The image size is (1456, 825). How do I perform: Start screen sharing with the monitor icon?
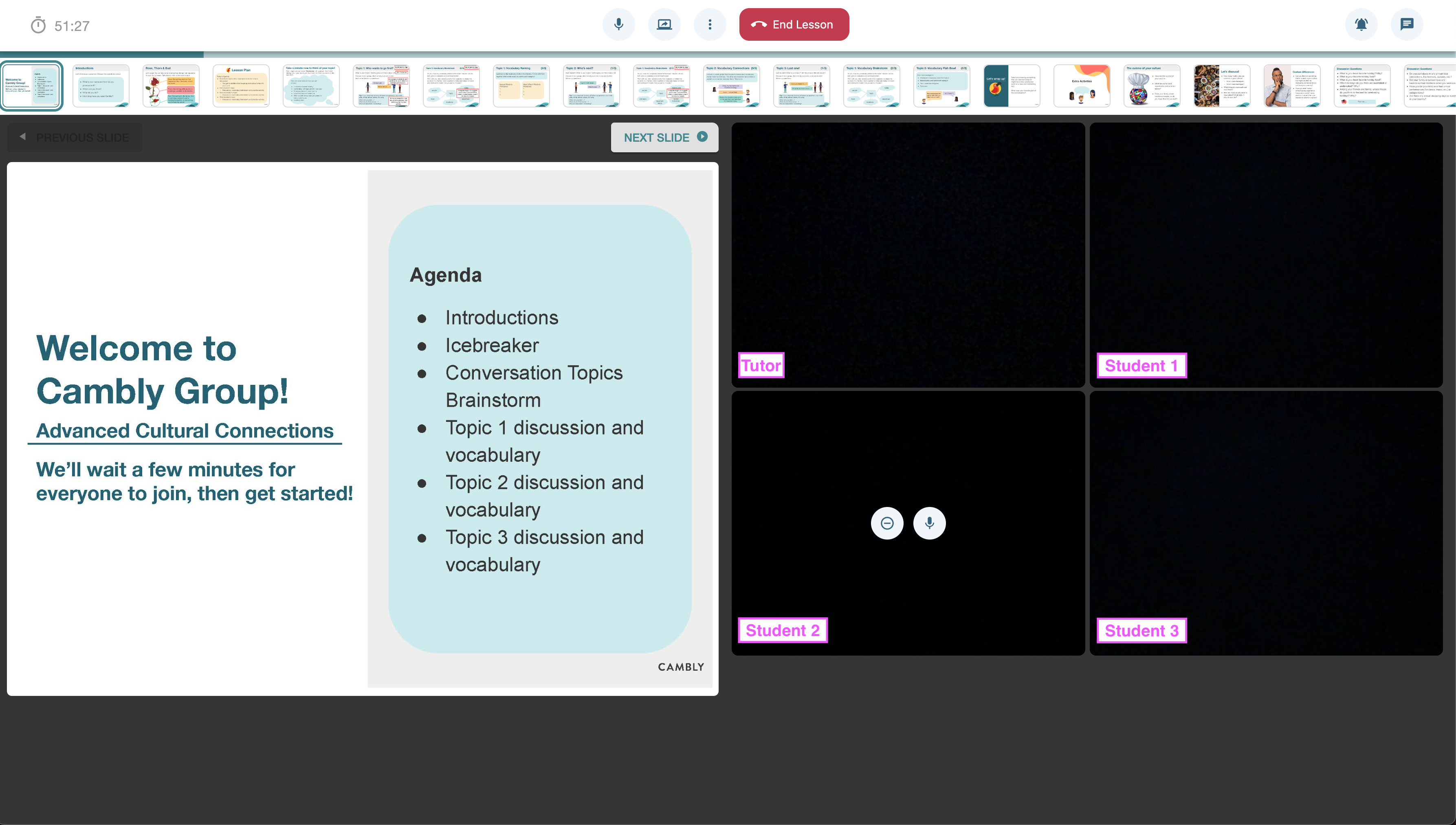point(664,24)
